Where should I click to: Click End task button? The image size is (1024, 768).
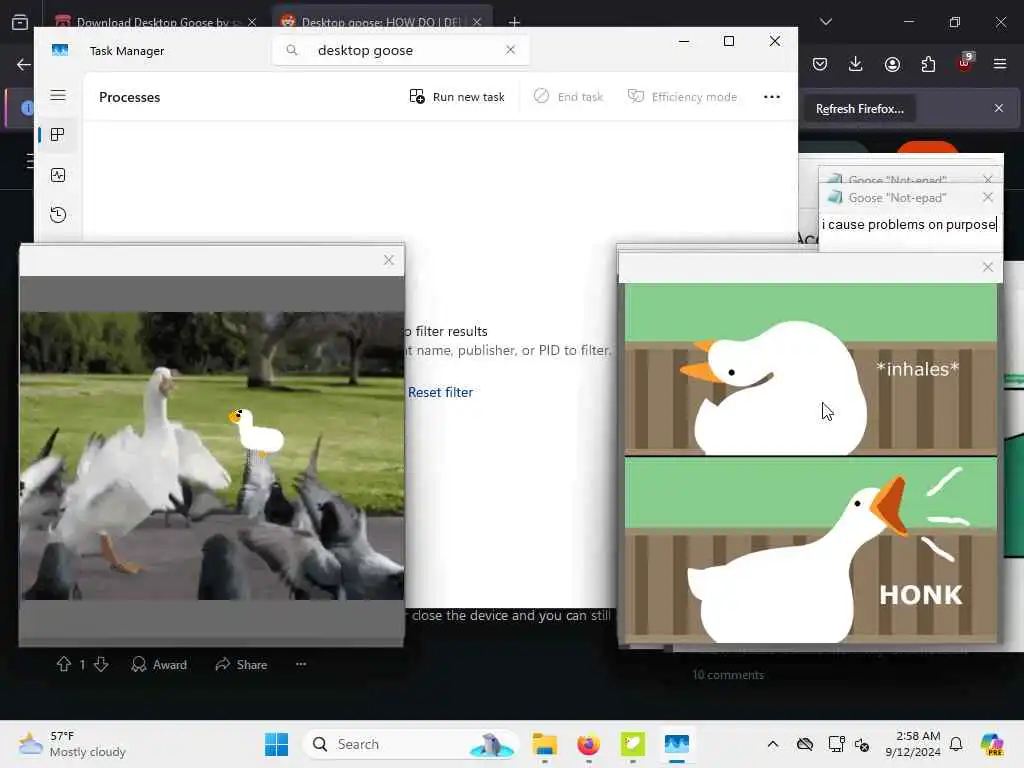[568, 97]
